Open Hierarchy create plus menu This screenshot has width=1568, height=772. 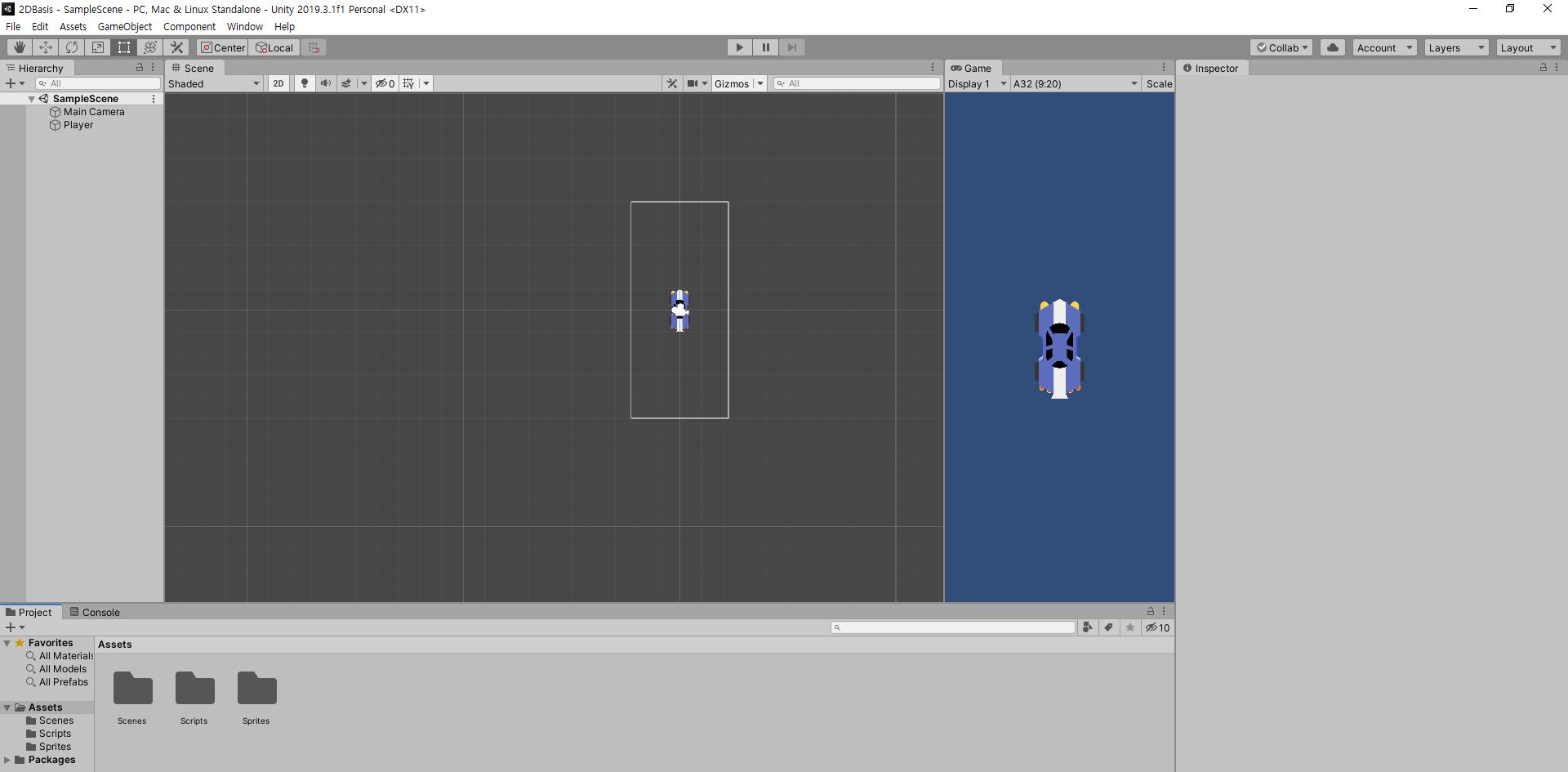point(14,83)
